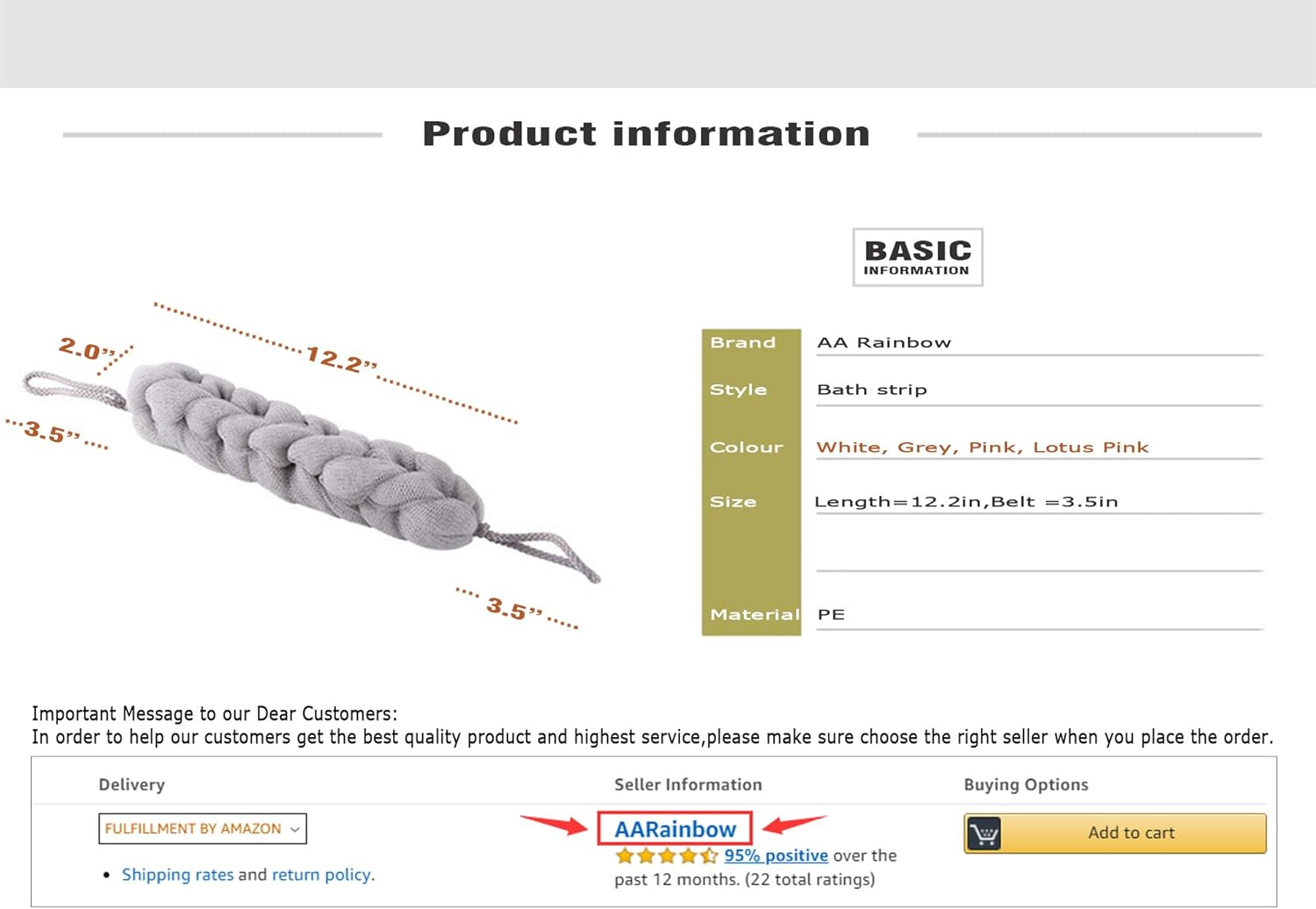Open the 95% positive ratings link
Viewport: 1316px width, 909px height.
pos(776,855)
